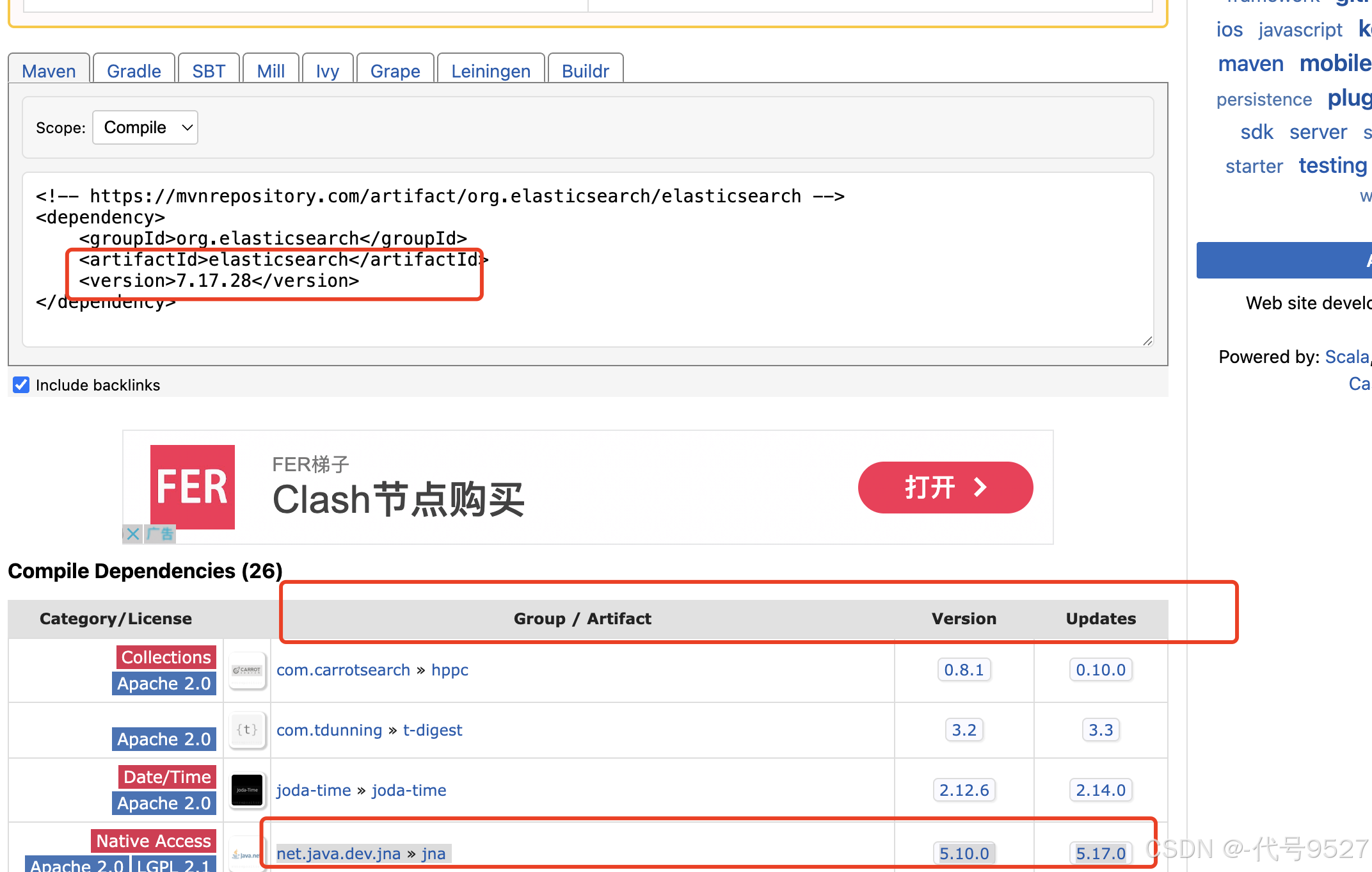
Task: Switch to the SBT tab
Action: [209, 71]
